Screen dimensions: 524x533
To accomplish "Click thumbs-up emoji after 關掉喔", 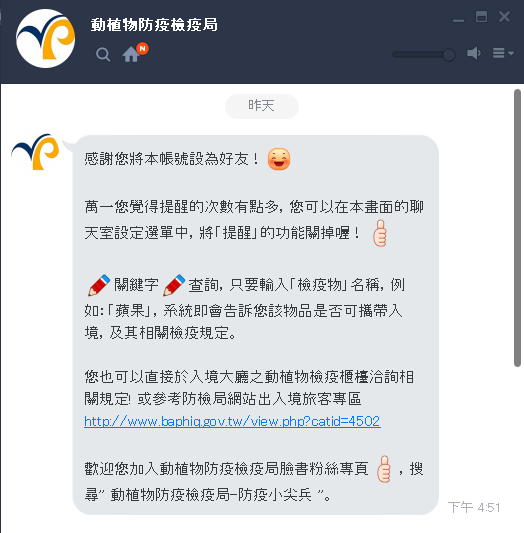I will coord(380,233).
